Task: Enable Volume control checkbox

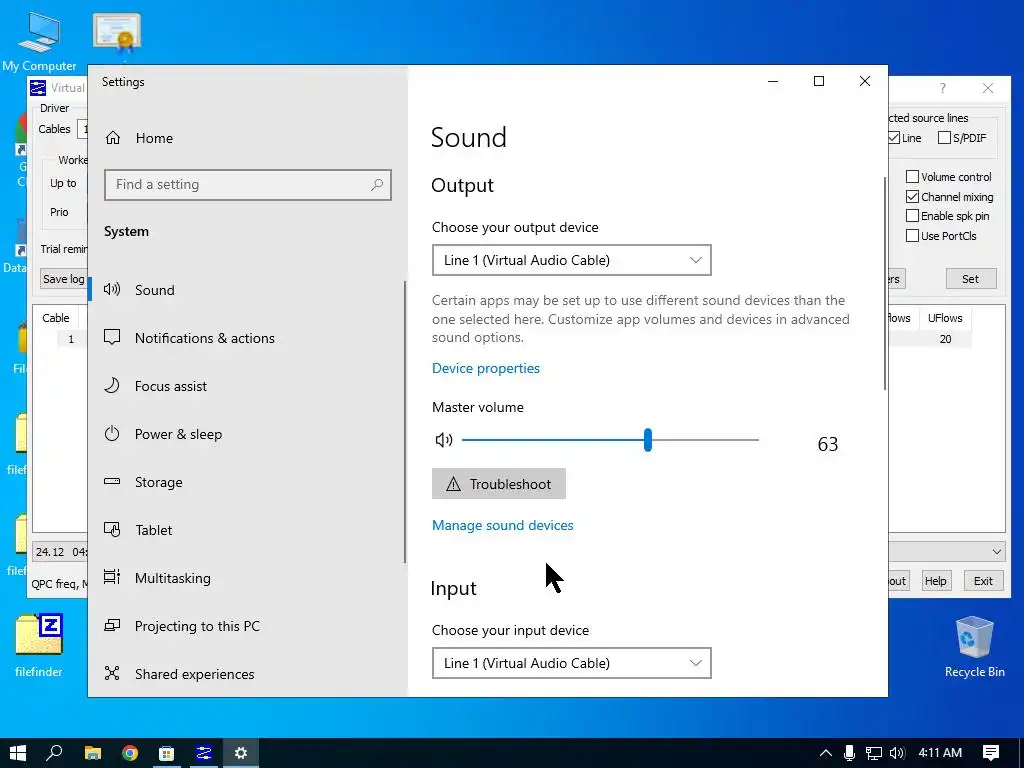Action: pos(912,177)
